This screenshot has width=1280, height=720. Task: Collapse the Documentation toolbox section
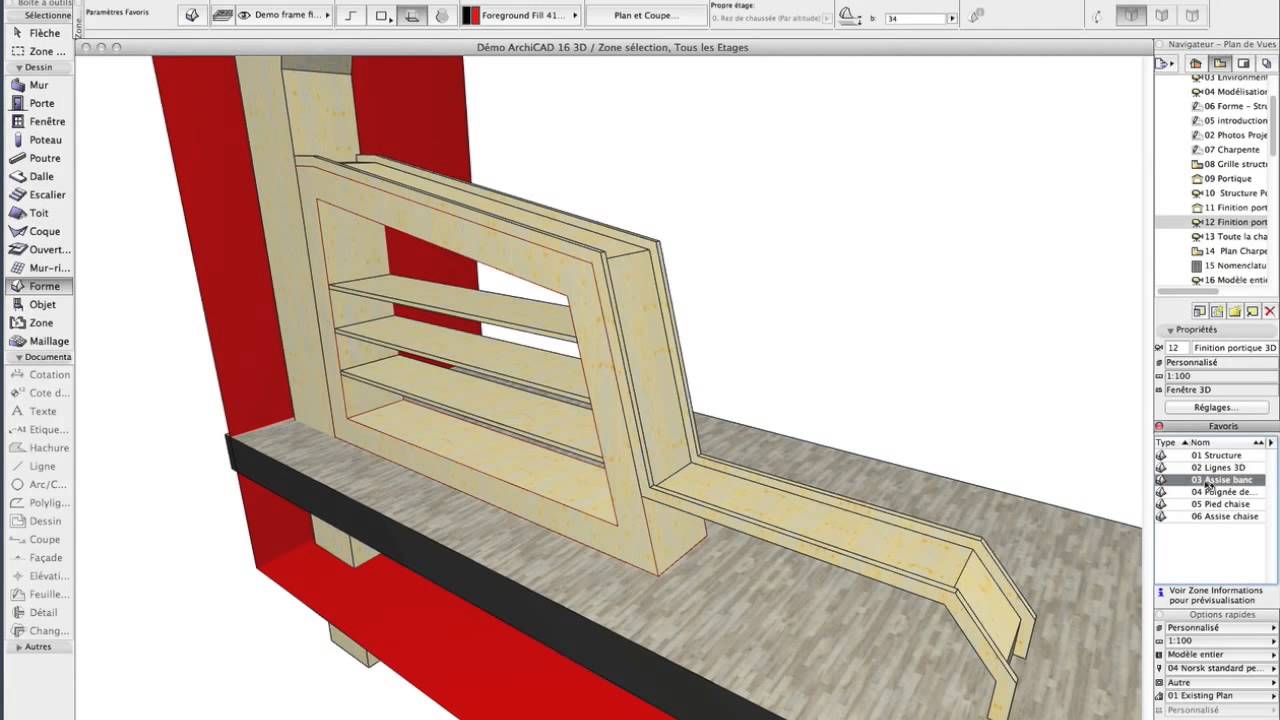38,357
